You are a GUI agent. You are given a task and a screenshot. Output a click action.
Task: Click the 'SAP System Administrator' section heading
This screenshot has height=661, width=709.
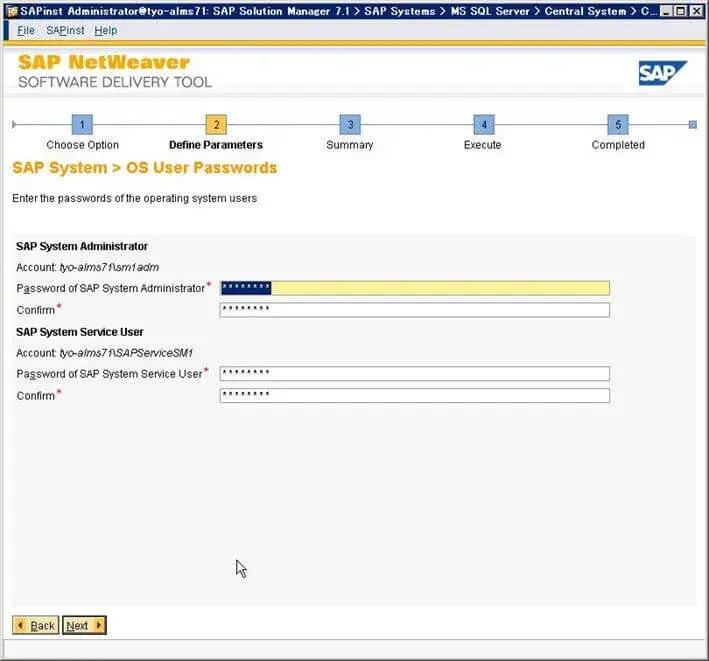pyautogui.click(x=82, y=246)
